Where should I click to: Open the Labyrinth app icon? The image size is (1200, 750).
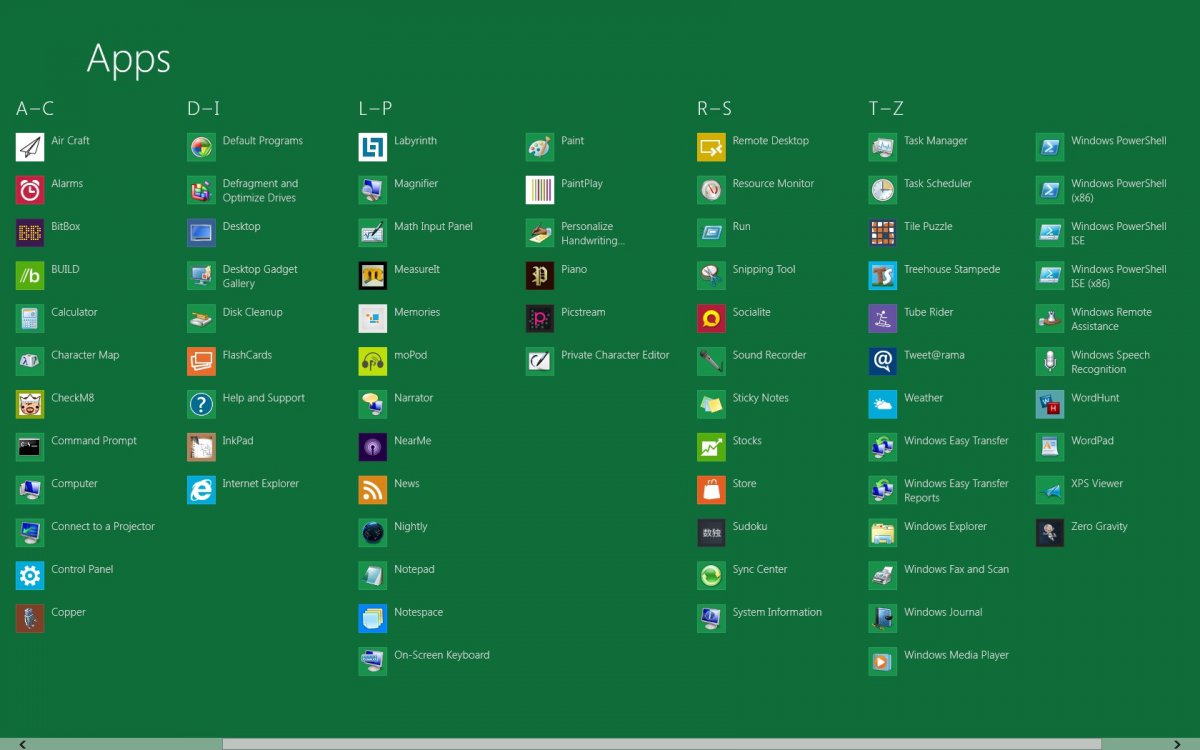pos(373,147)
